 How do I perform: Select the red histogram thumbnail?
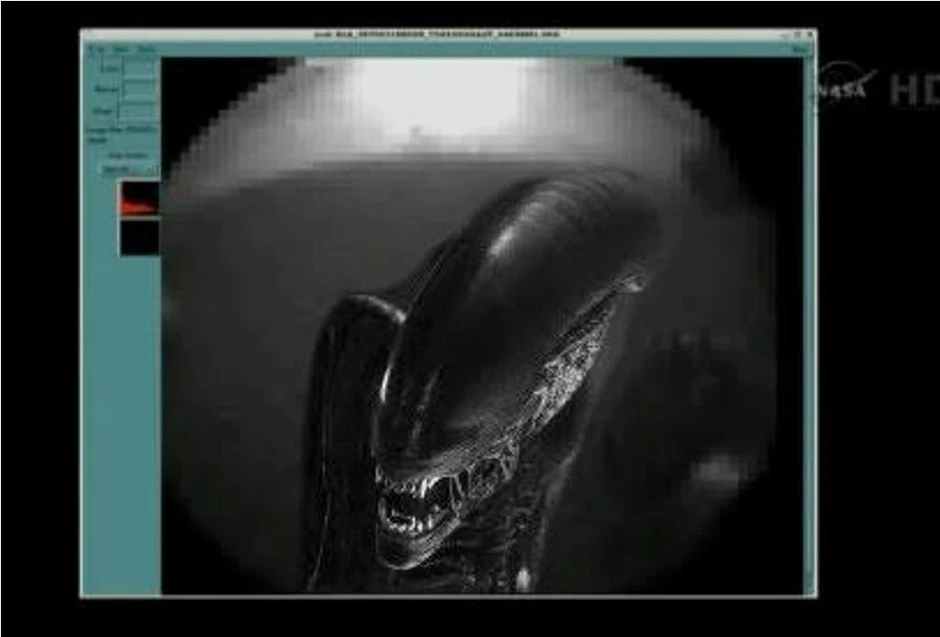coord(139,199)
